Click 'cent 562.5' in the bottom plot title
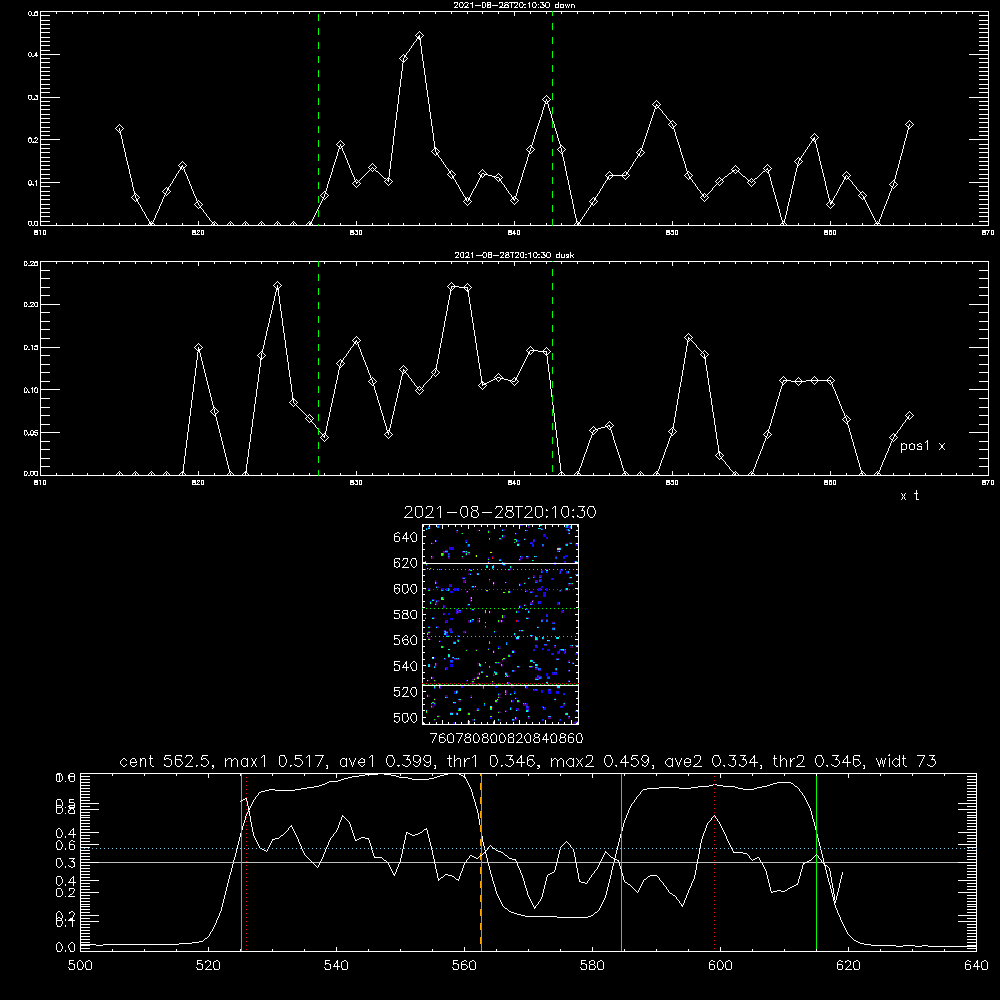The image size is (1000, 1000). tap(165, 761)
